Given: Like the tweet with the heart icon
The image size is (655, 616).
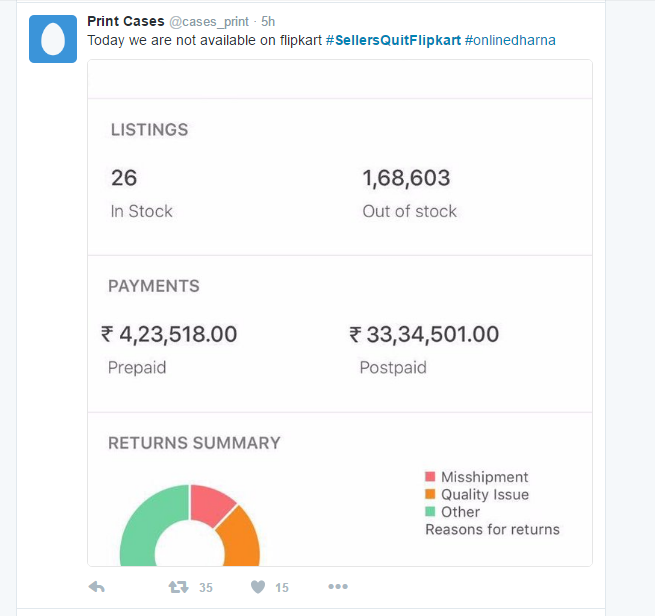Looking at the screenshot, I should (258, 587).
